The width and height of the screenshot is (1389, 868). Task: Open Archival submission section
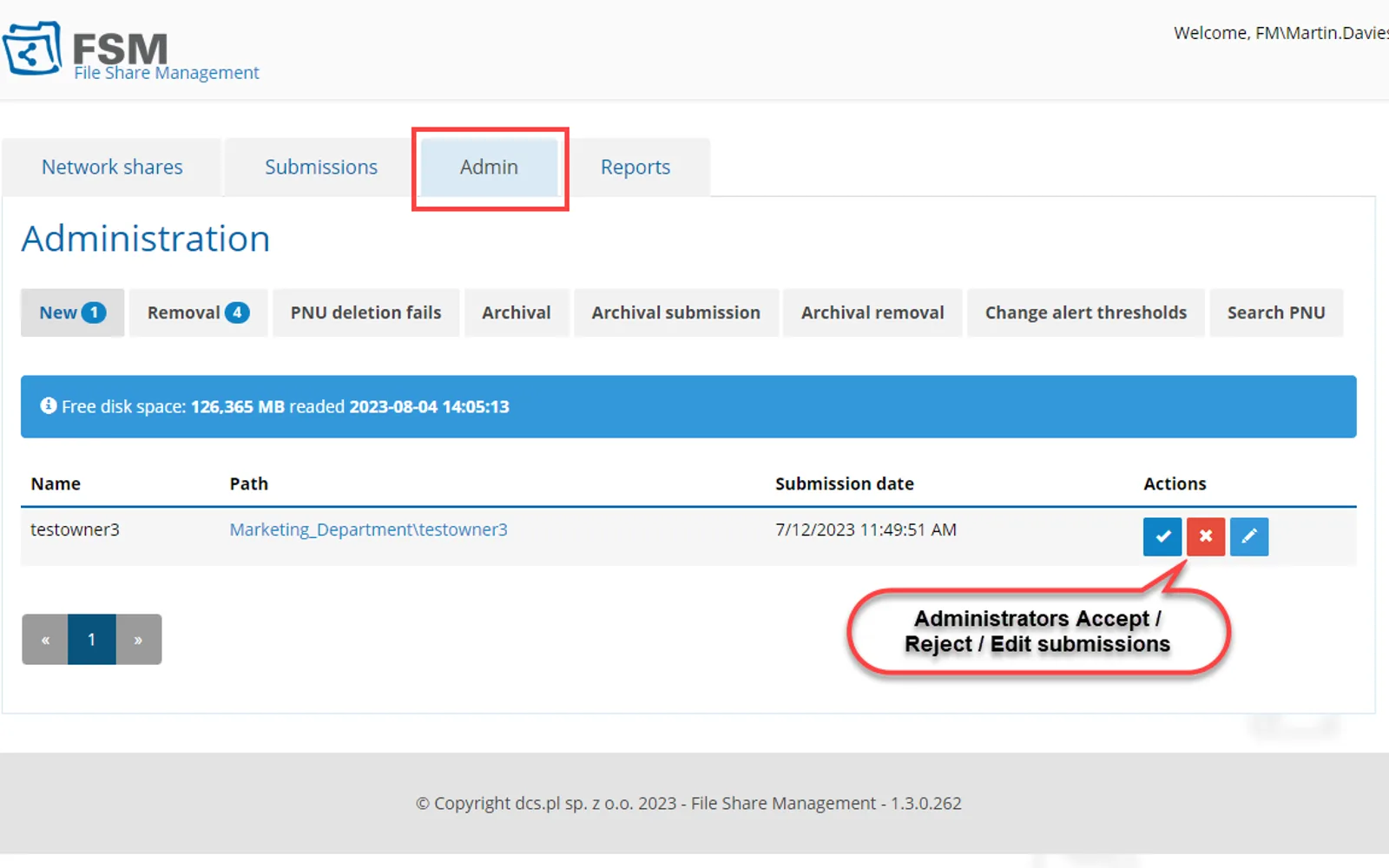coord(676,312)
